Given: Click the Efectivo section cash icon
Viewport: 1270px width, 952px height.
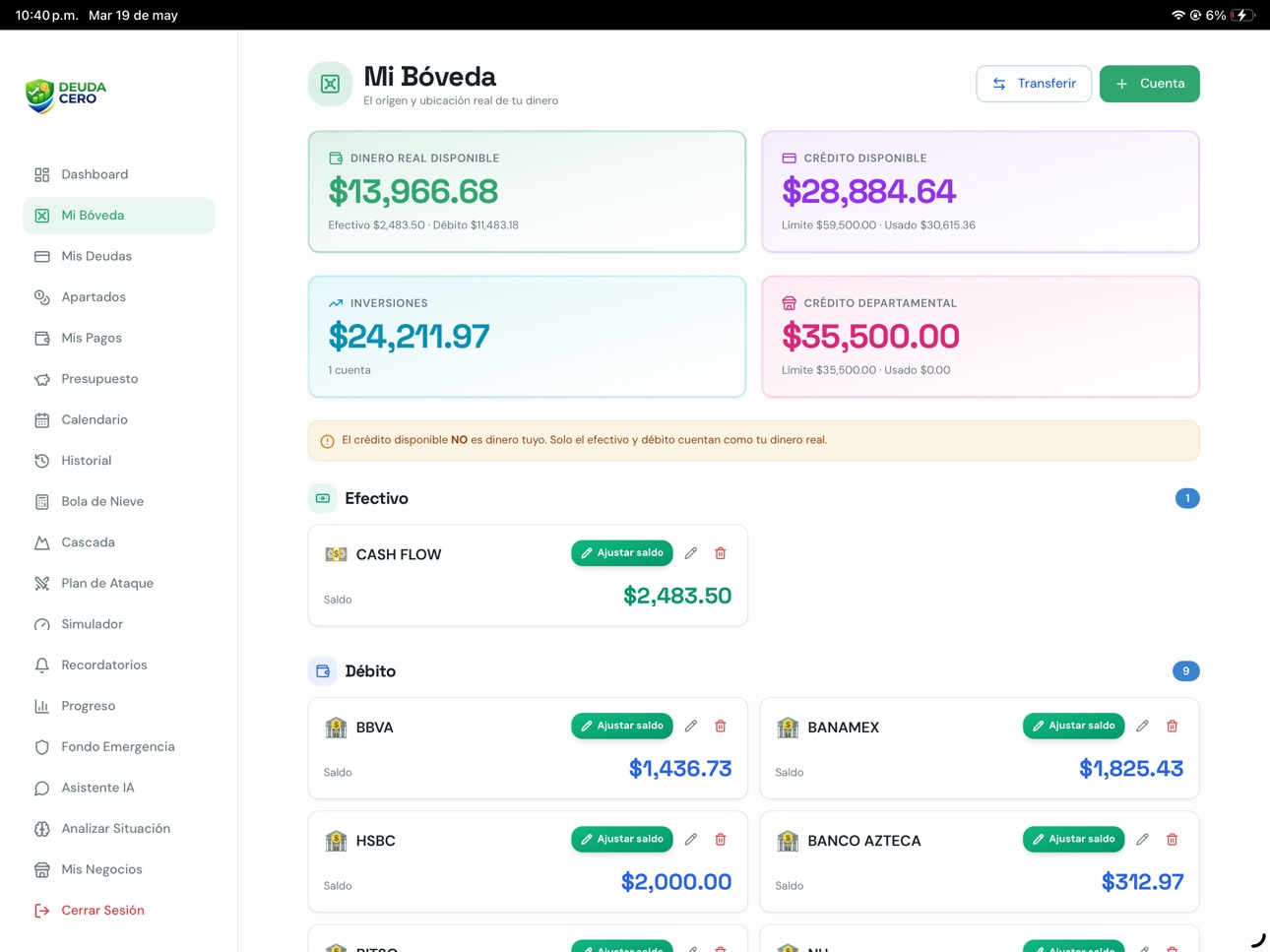Looking at the screenshot, I should coord(323,498).
